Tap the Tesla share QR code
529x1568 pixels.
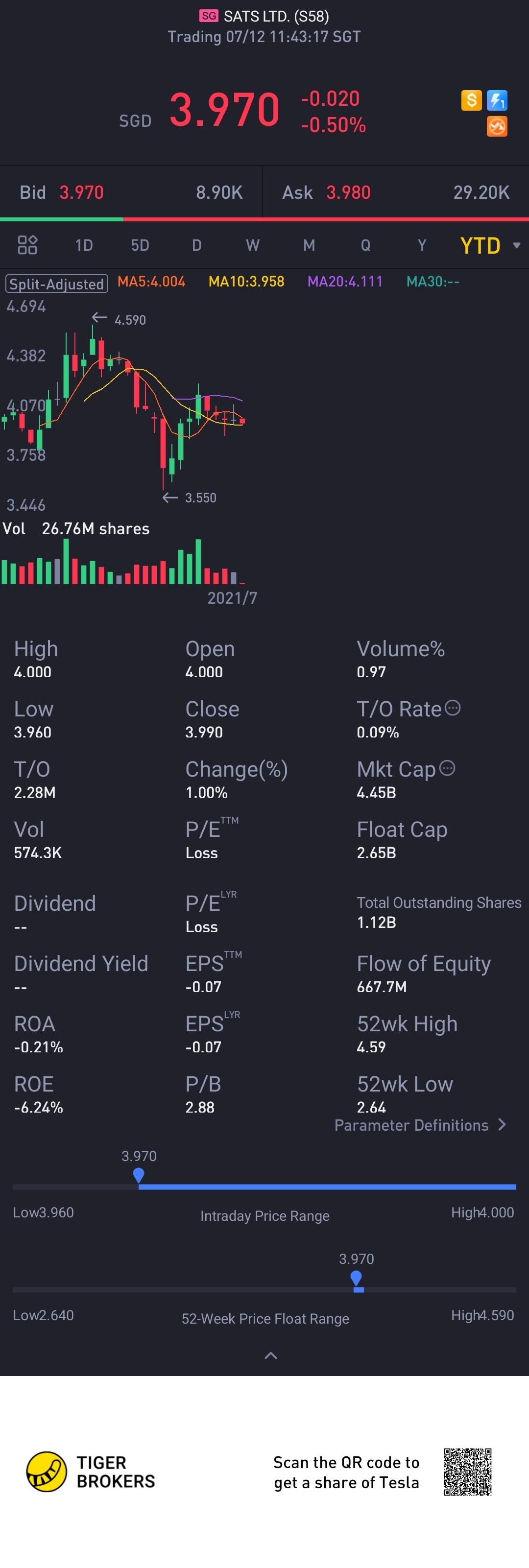(x=467, y=1472)
